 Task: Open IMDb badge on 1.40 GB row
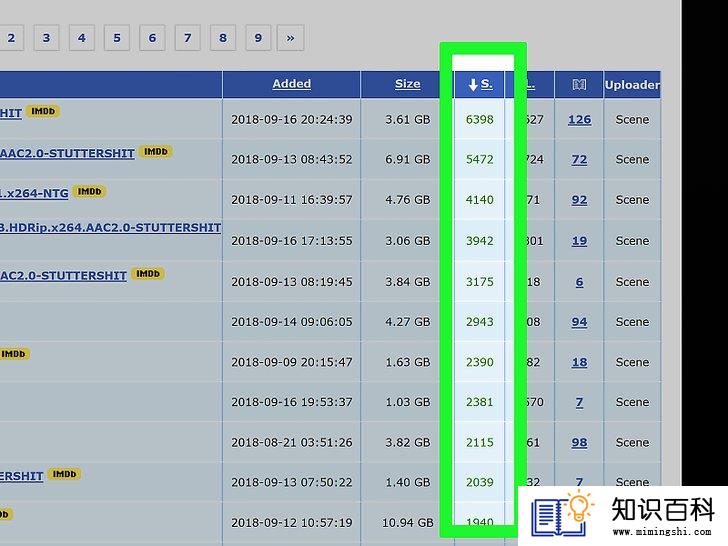[x=64, y=474]
